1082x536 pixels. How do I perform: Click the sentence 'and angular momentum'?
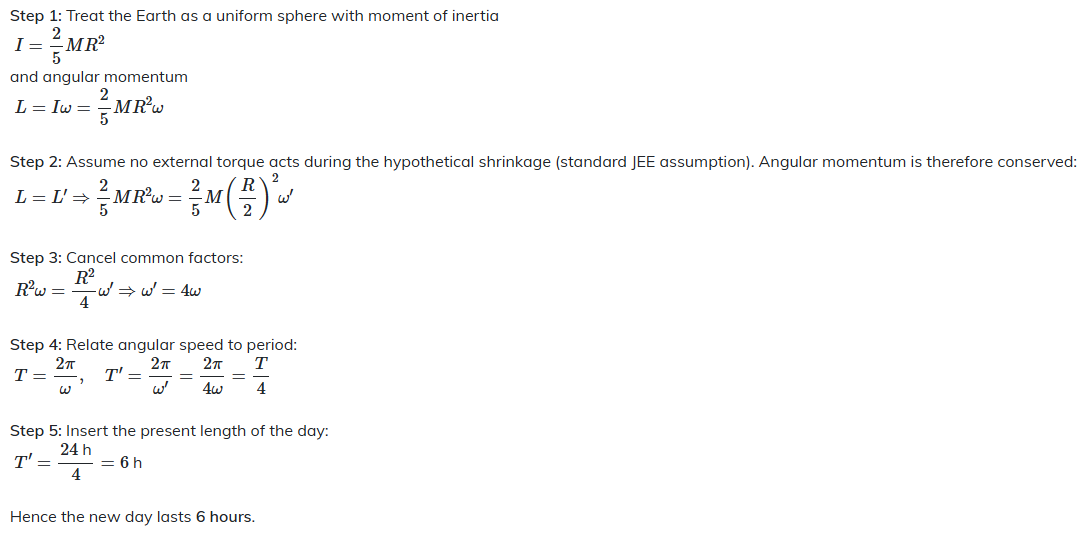pos(99,77)
